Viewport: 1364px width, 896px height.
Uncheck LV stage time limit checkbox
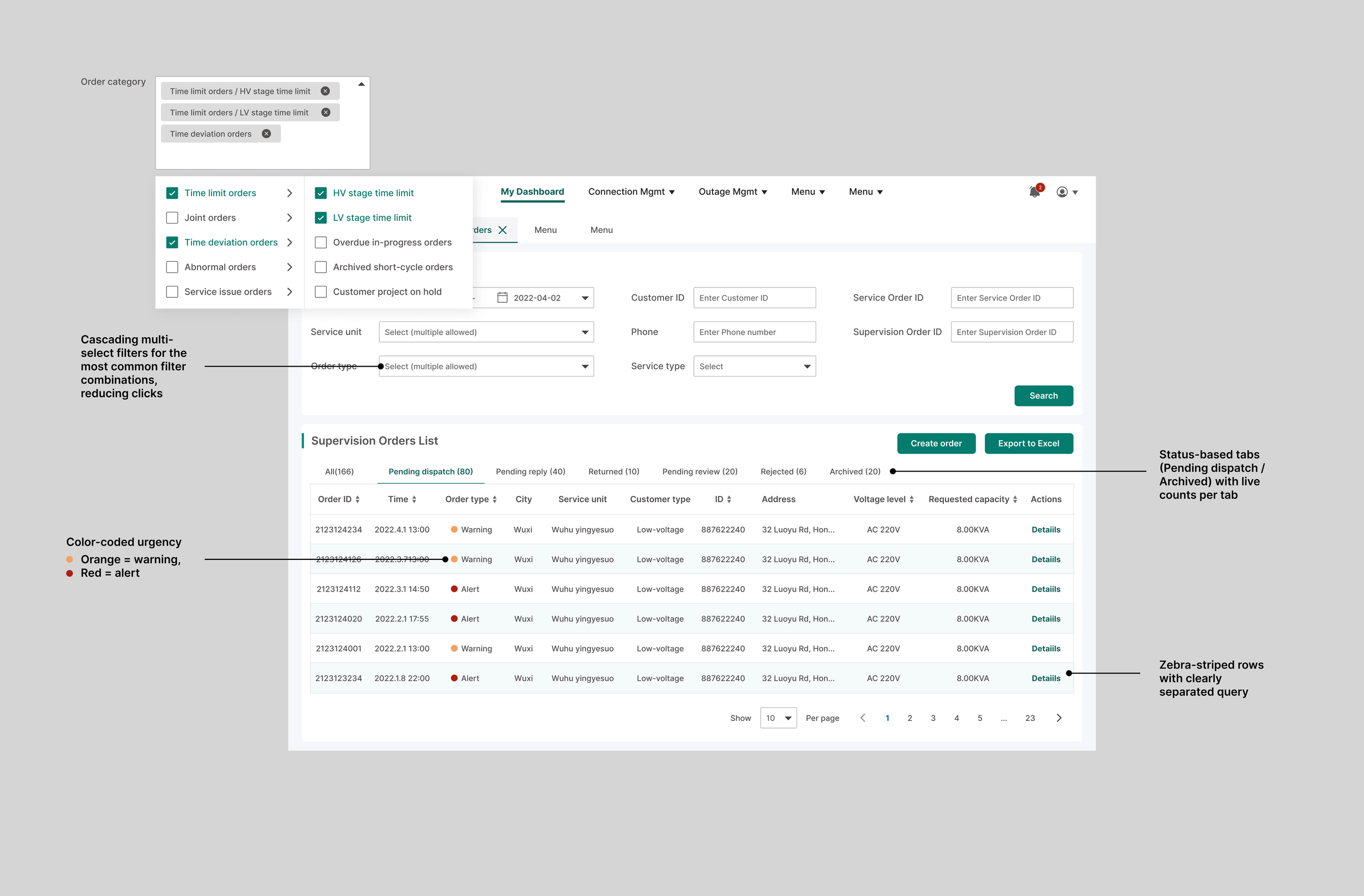click(x=321, y=218)
